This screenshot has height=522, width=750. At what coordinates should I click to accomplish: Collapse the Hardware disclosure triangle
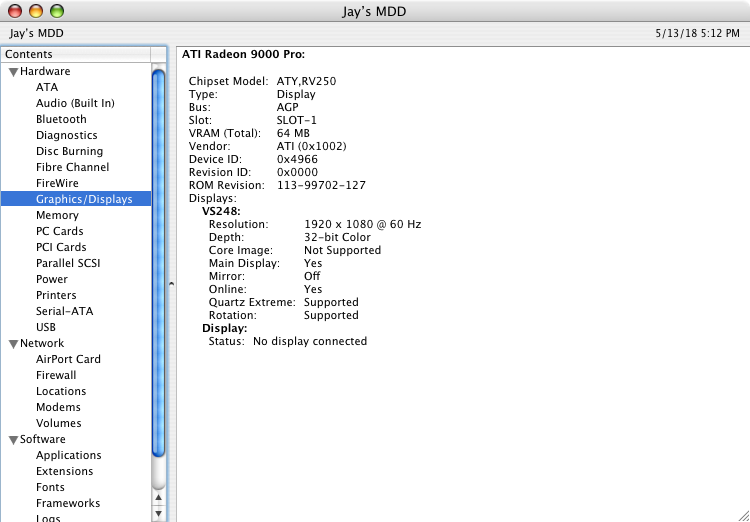[x=13, y=72]
